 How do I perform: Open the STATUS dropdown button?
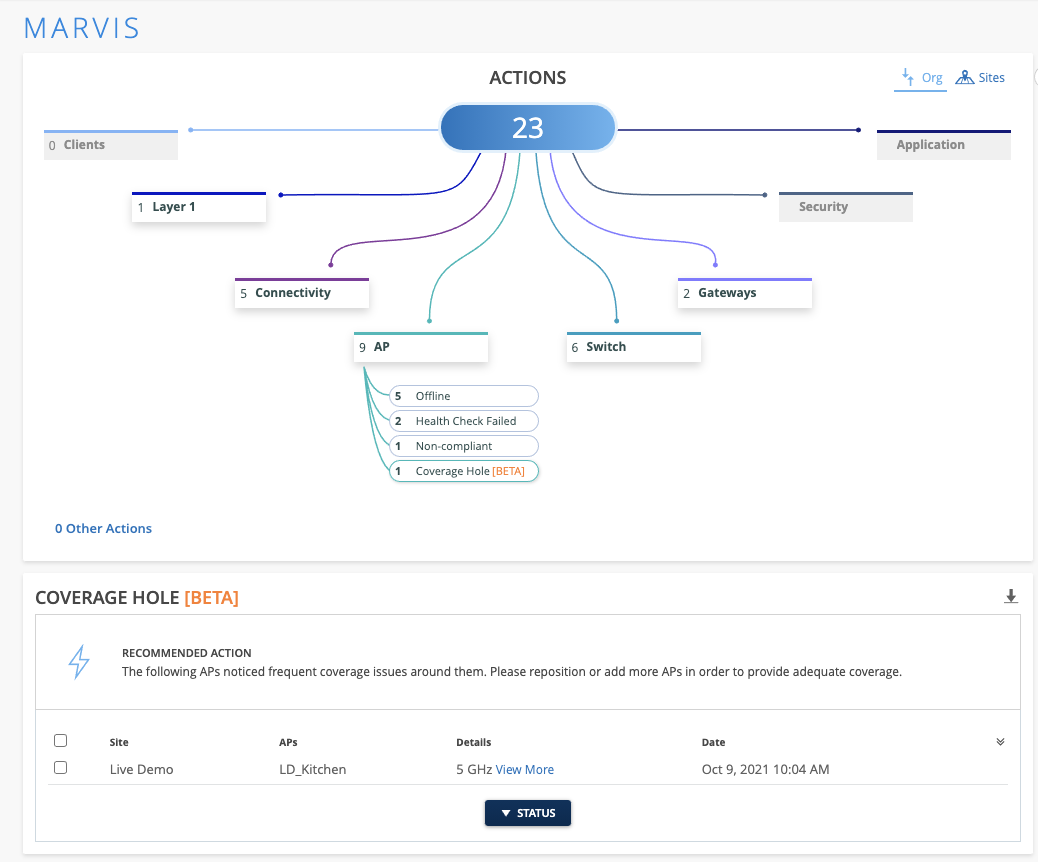tap(527, 813)
